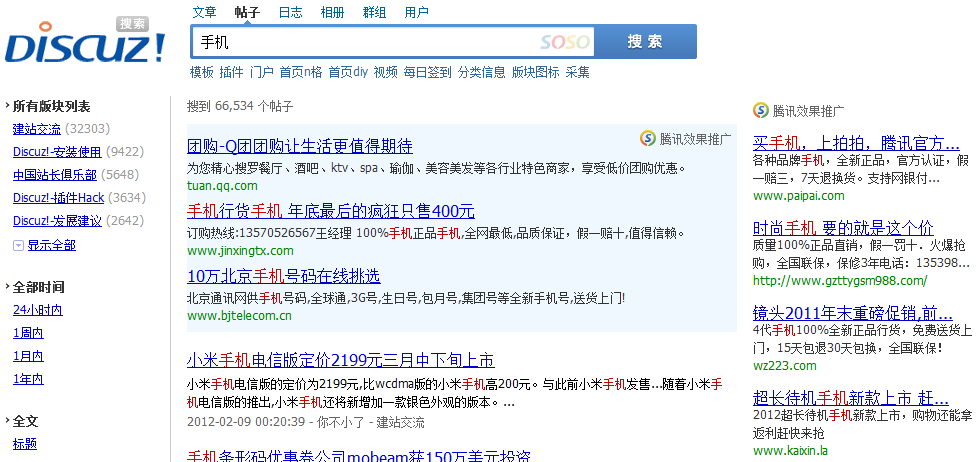Click the 腾讯效果推广 icon above the right ads
This screenshot has width=980, height=462.
click(x=761, y=111)
